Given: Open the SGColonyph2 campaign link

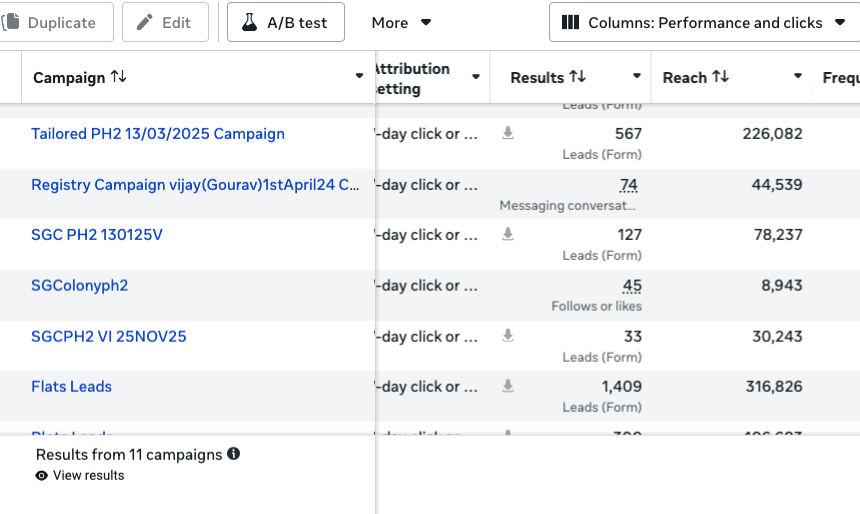Looking at the screenshot, I should [x=80, y=285].
